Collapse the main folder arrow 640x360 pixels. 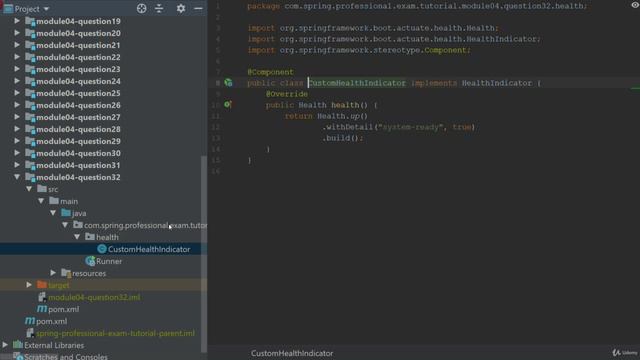tap(41, 201)
